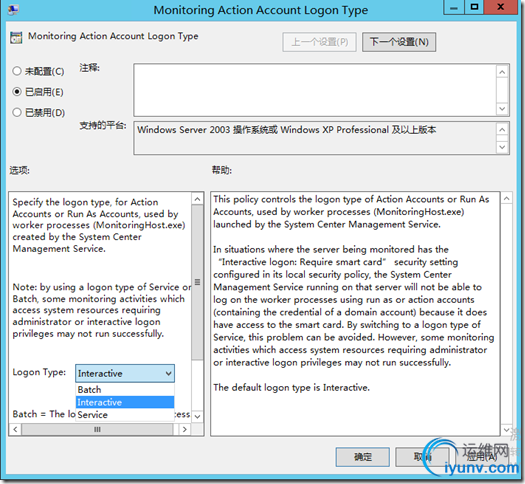Maximize the dialog window

pyautogui.click(x=474, y=7)
